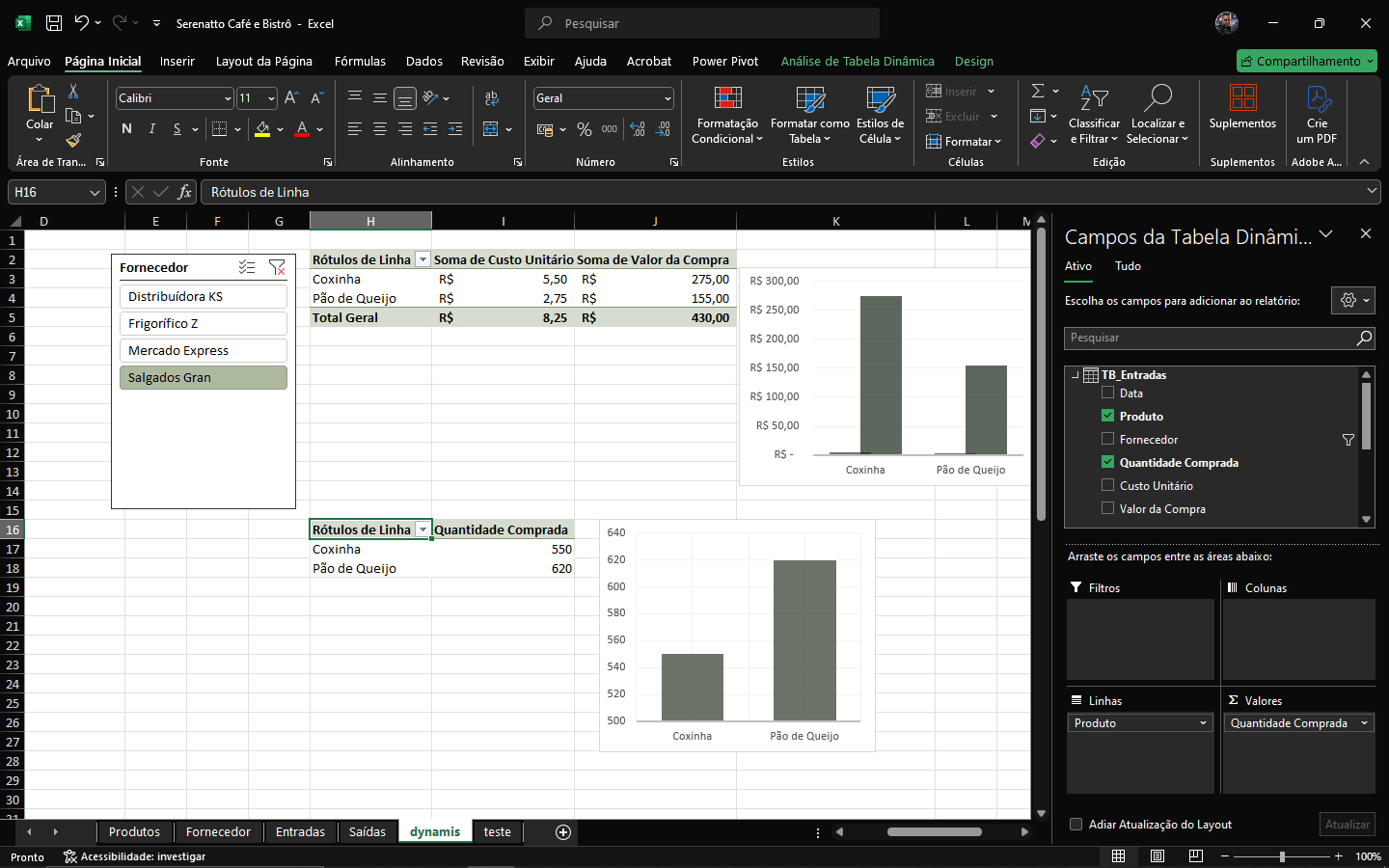Open the Fórmulas ribbon tab

[360, 61]
